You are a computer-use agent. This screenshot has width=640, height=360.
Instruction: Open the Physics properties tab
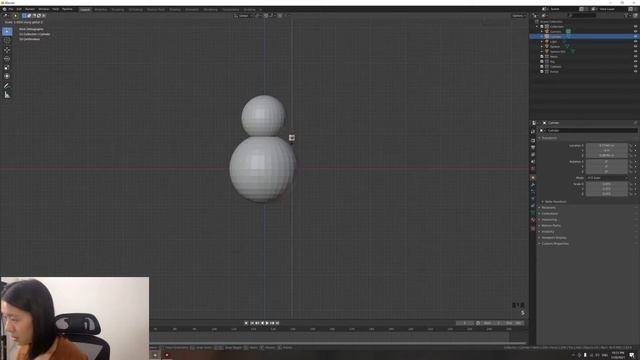coord(533,199)
